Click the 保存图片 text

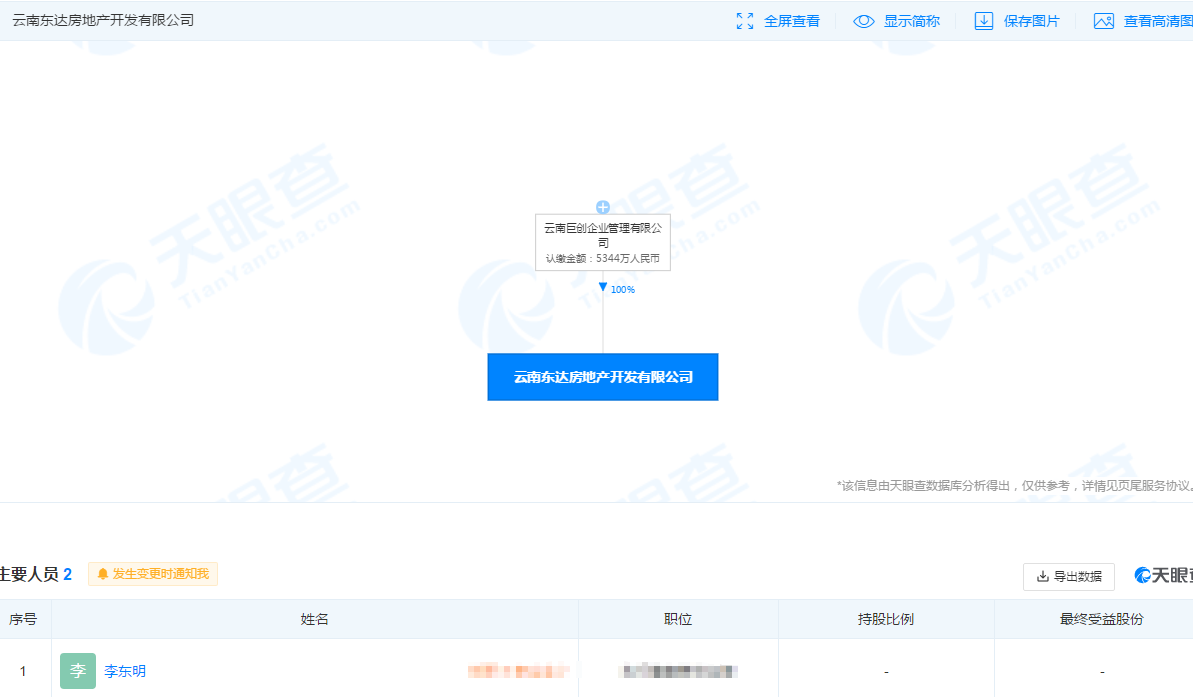1032,21
